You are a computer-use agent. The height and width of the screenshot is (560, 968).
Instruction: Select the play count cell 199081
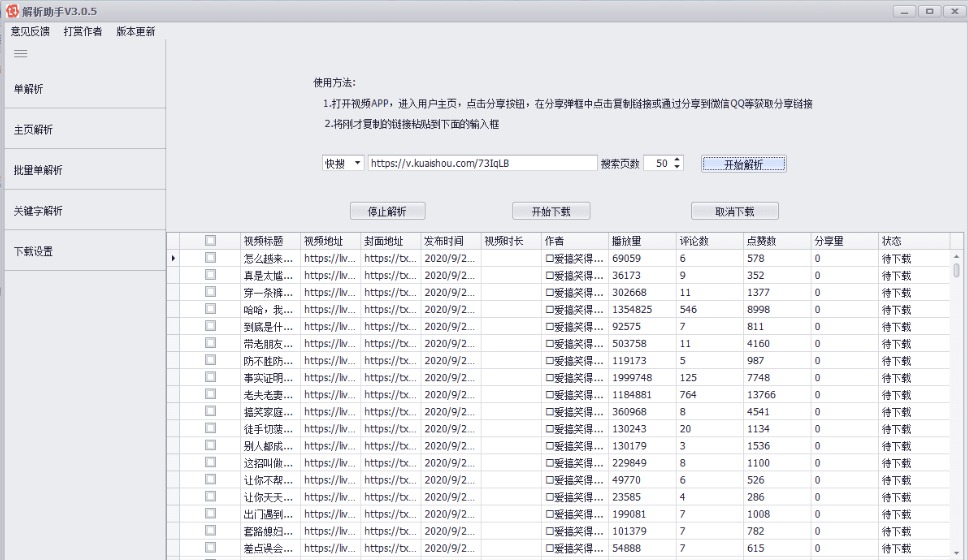[642, 514]
